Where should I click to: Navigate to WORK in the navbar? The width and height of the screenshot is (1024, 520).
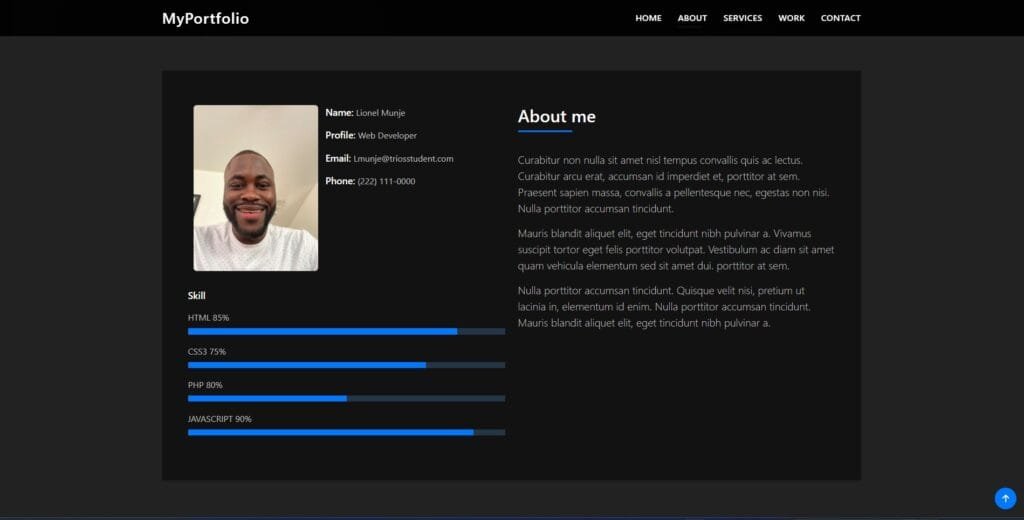[x=791, y=18]
